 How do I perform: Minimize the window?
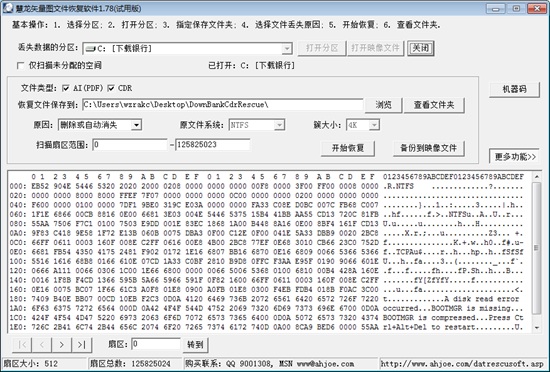point(496,8)
